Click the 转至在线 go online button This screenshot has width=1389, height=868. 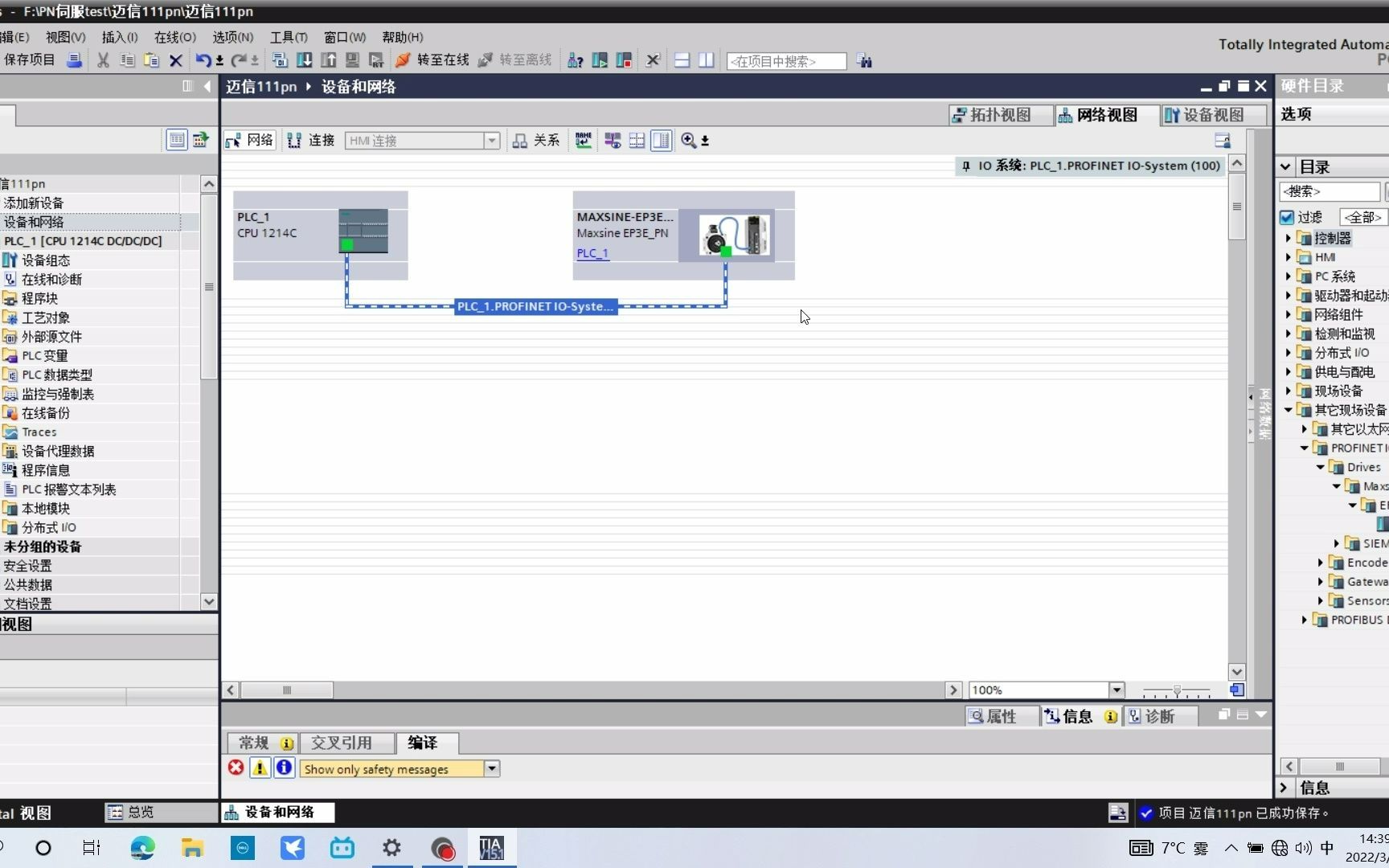point(432,60)
